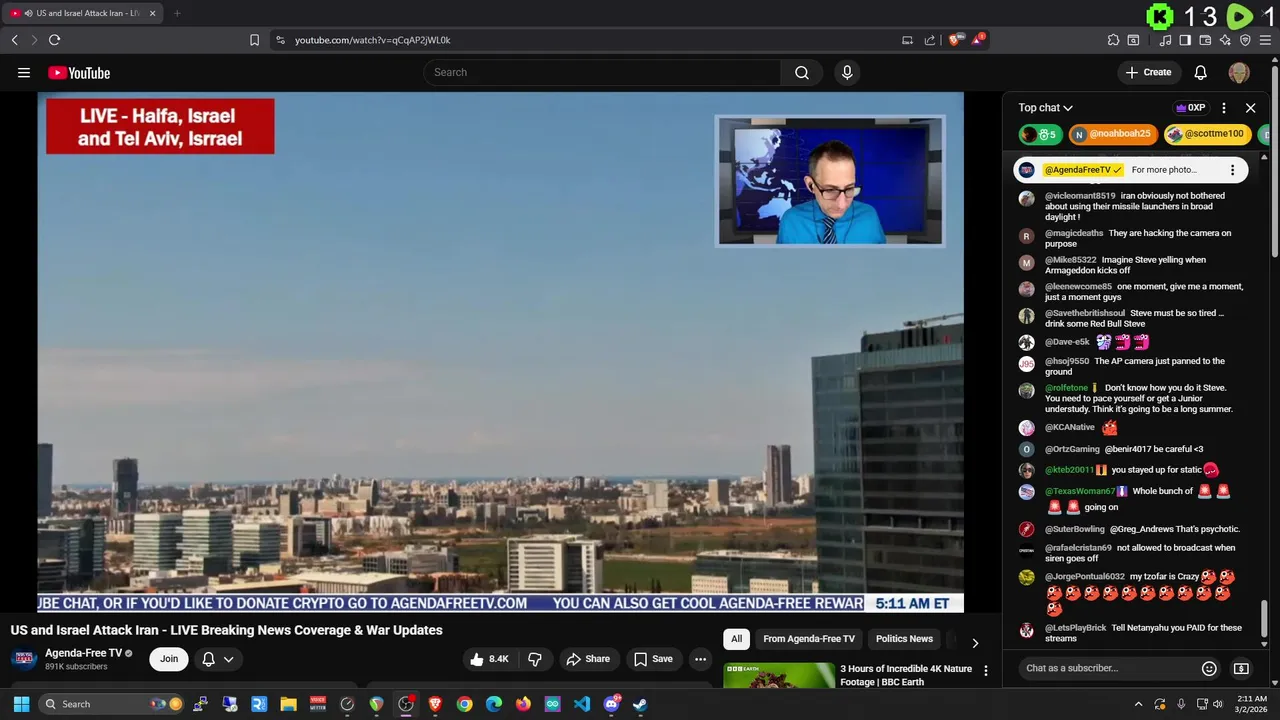The width and height of the screenshot is (1280, 720).
Task: Expand the Top chat dropdown
Action: click(x=1045, y=108)
